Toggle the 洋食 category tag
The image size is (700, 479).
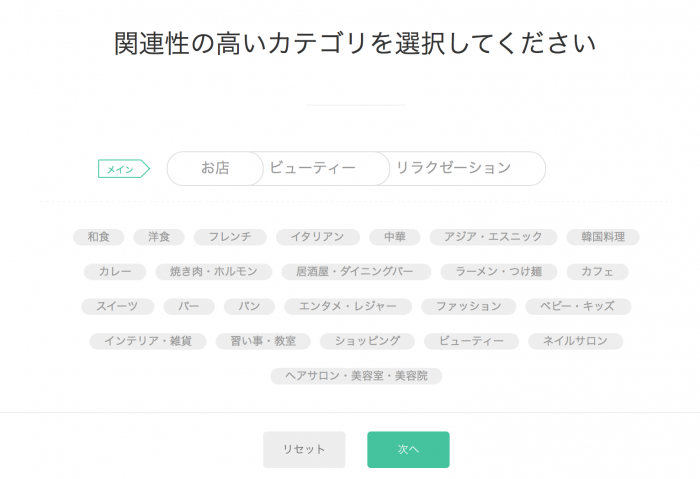tap(159, 237)
